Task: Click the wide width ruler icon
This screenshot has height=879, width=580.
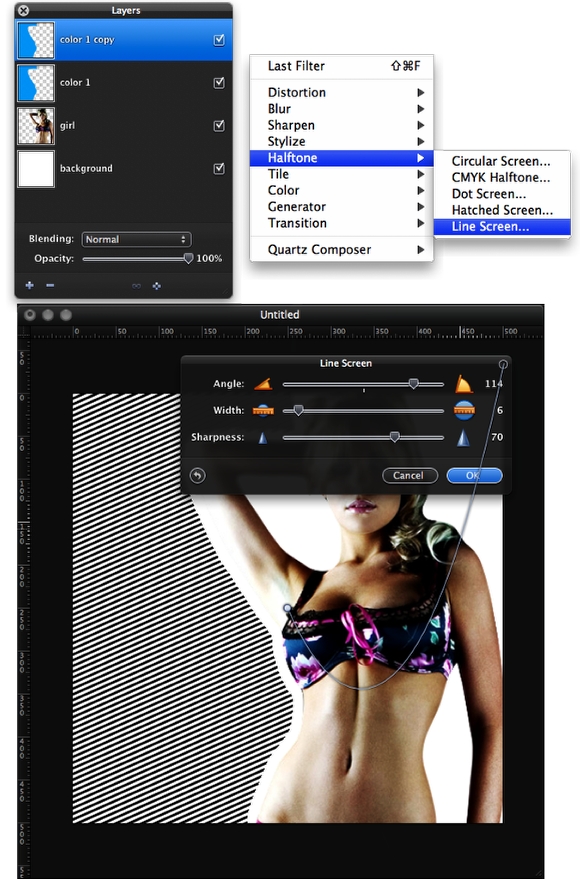Action: [x=464, y=410]
